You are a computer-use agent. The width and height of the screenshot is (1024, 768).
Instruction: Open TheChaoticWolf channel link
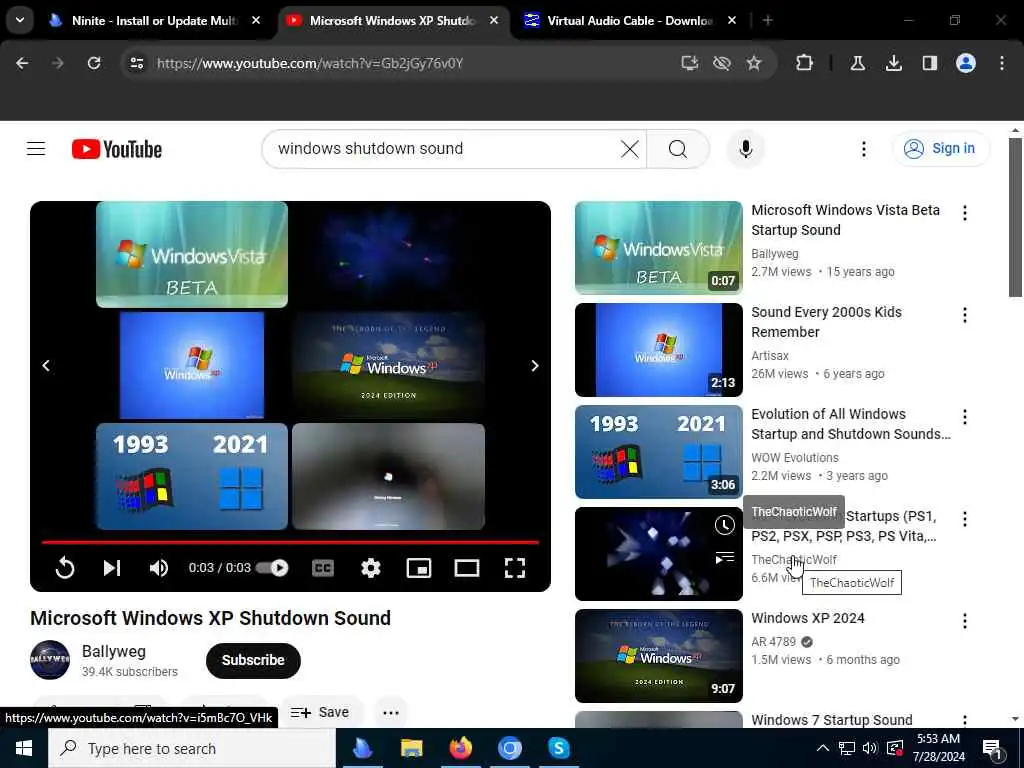(793, 560)
